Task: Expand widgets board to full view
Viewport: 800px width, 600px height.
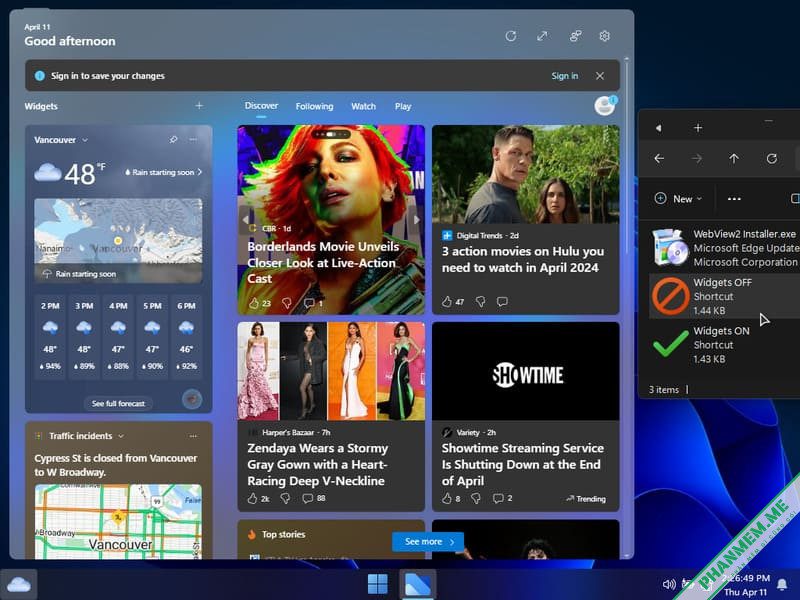Action: (542, 36)
